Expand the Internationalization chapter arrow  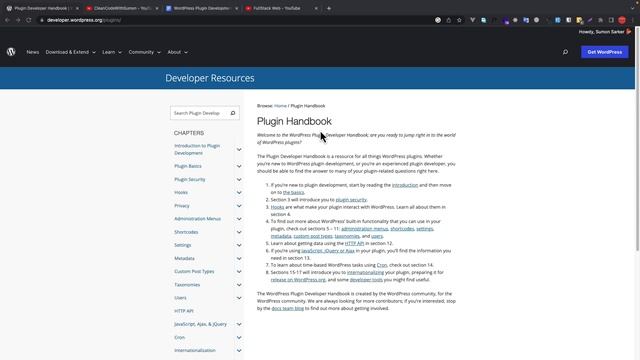239,350
